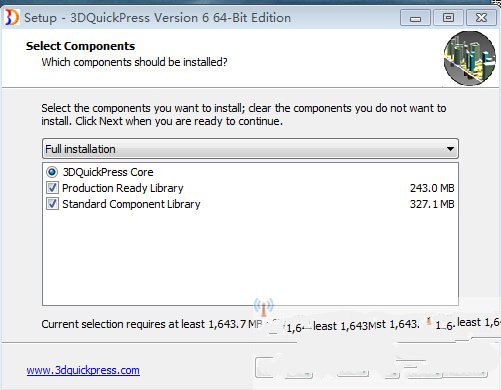Select the Standard Component Library label
Image resolution: width=501 pixels, height=390 pixels.
click(x=131, y=204)
